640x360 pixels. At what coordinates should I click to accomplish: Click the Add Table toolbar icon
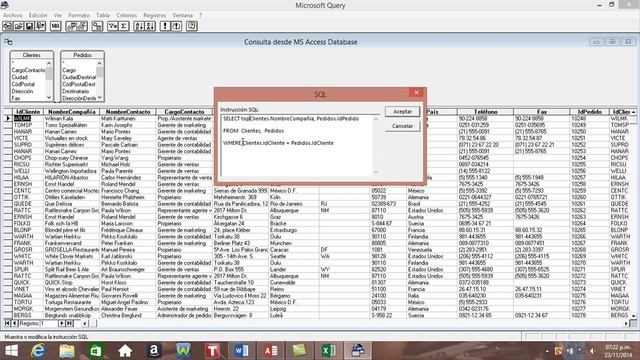(x=97, y=26)
